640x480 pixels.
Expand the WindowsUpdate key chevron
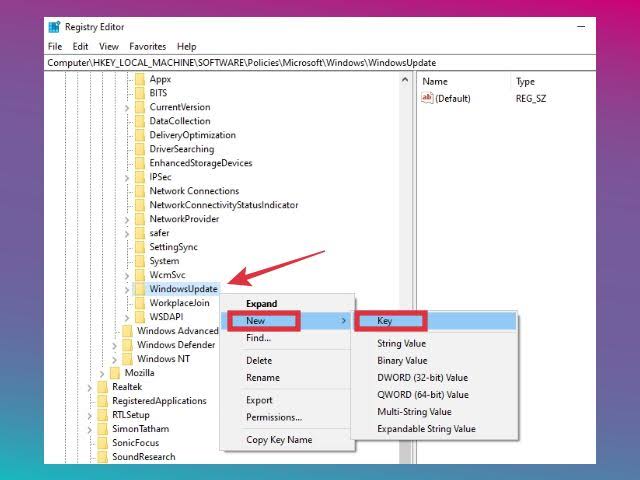click(127, 290)
